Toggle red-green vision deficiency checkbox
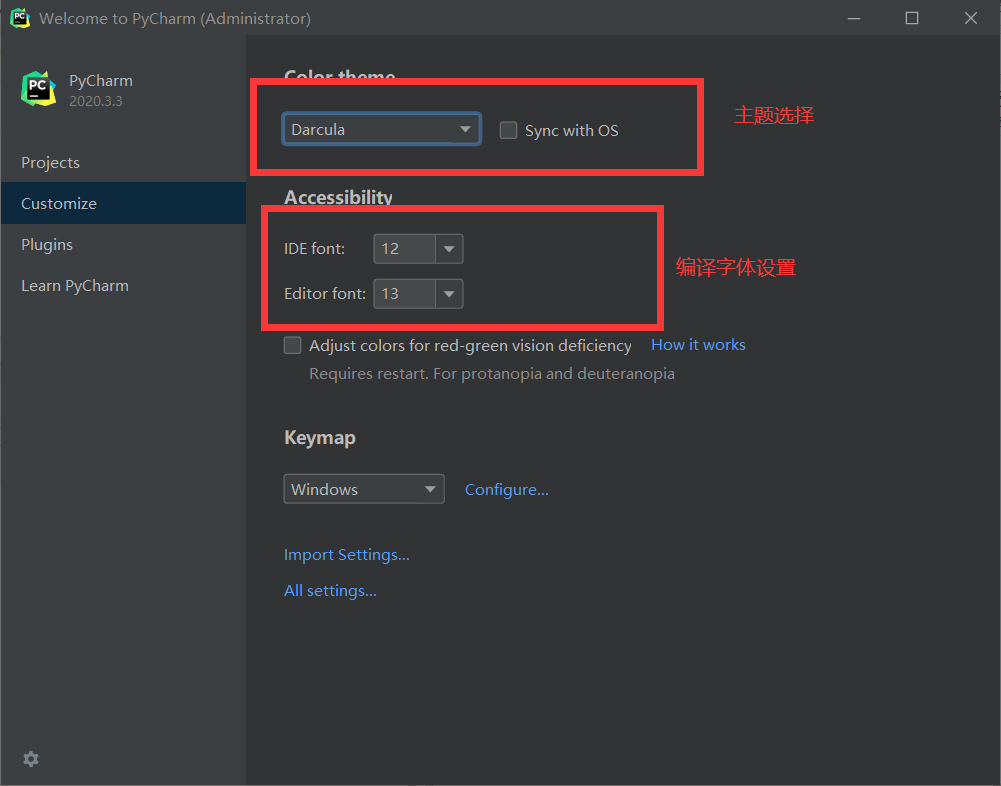 pos(292,345)
